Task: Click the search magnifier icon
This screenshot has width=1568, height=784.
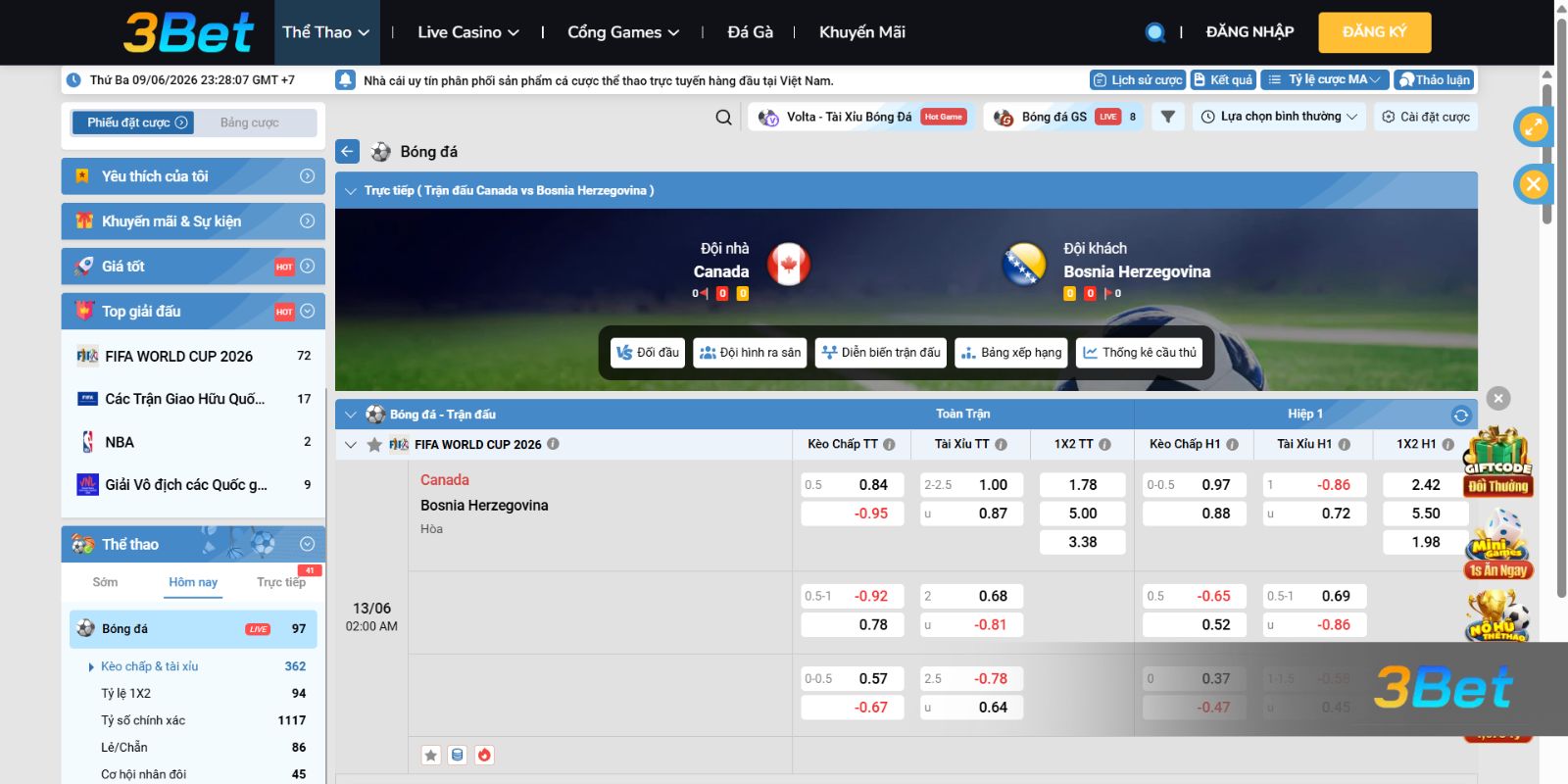Action: (x=723, y=118)
